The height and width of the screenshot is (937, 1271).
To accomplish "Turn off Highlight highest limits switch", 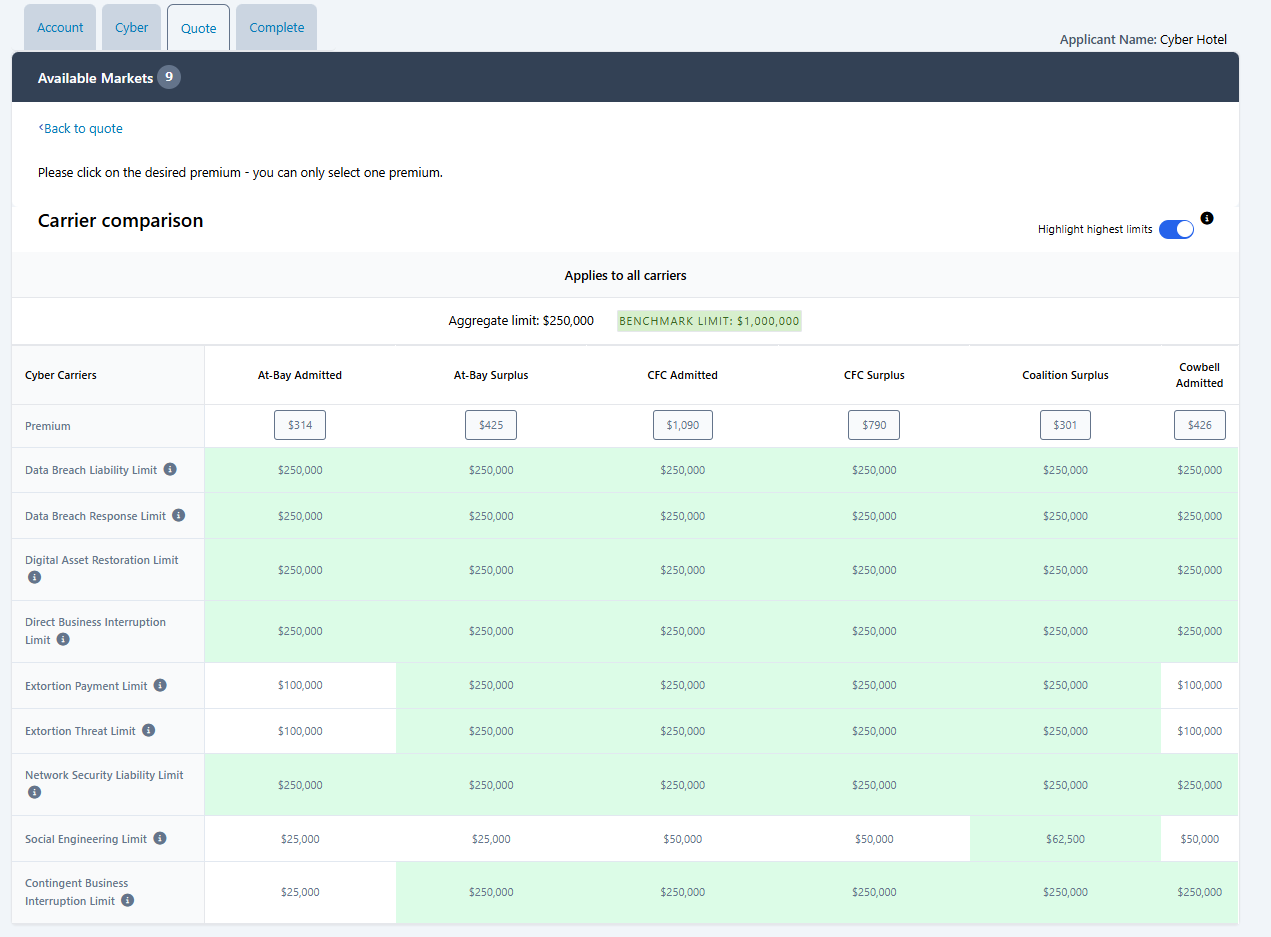I will pos(1176,229).
